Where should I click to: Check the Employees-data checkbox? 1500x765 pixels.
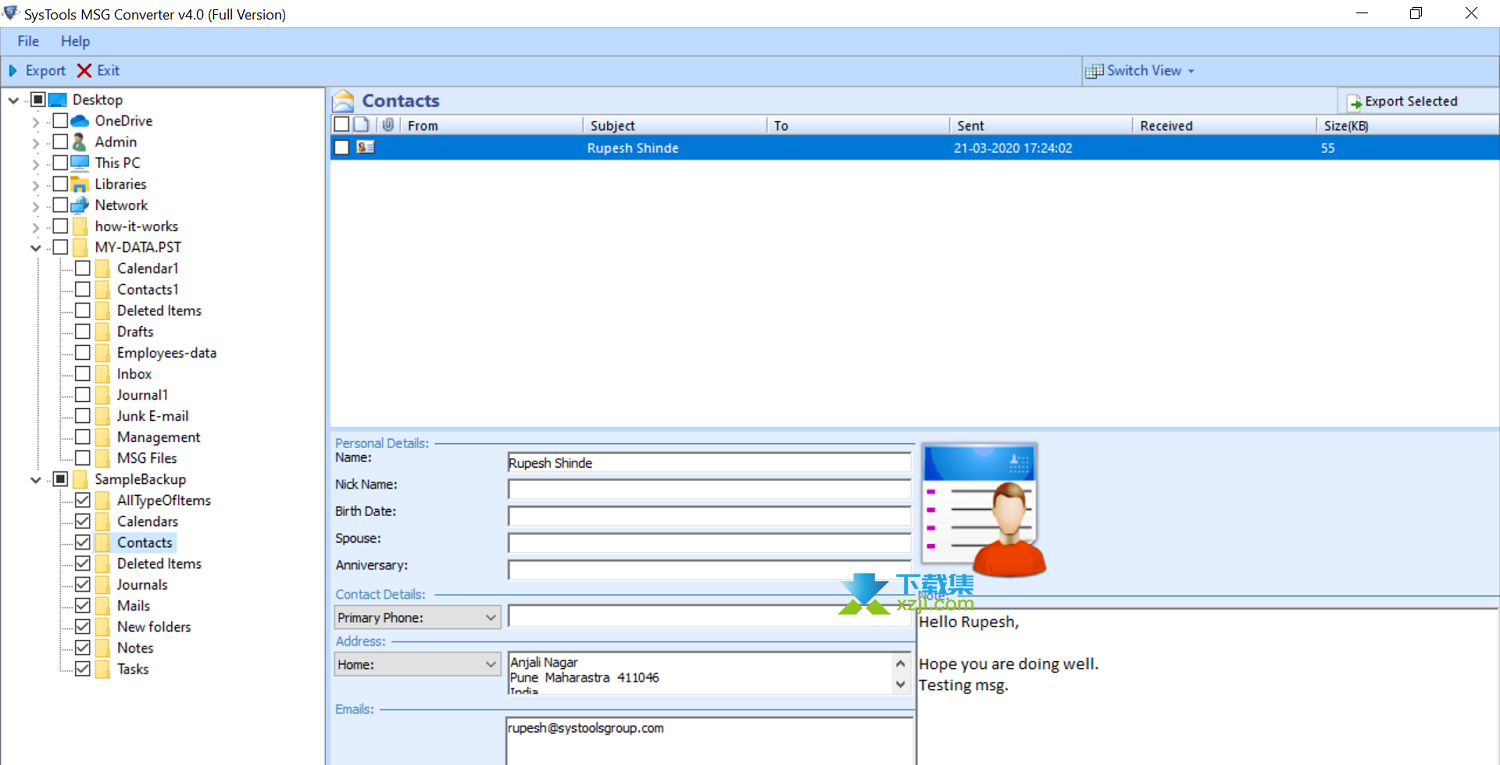[x=83, y=353]
